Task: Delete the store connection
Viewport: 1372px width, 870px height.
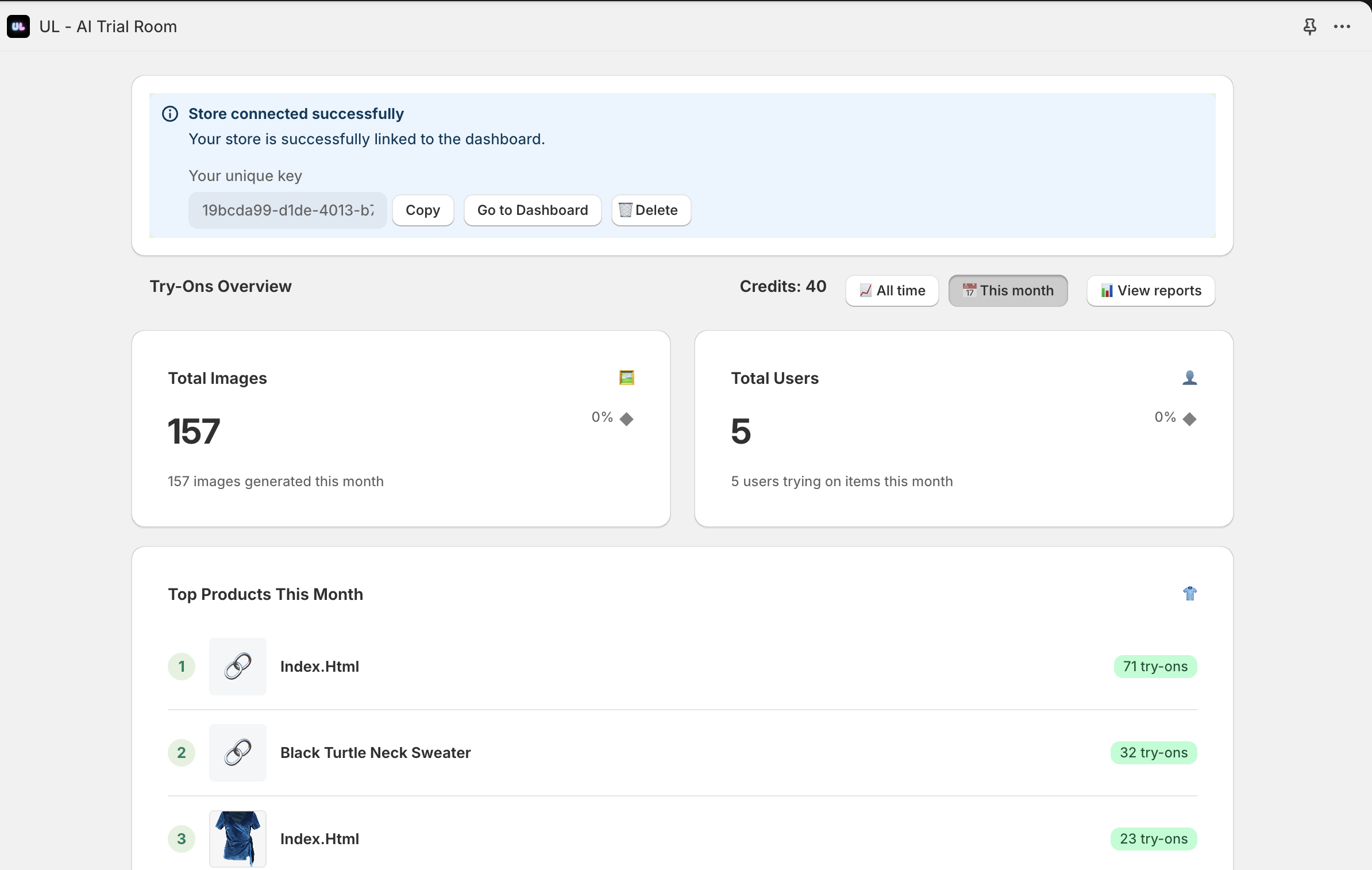Action: coord(651,210)
